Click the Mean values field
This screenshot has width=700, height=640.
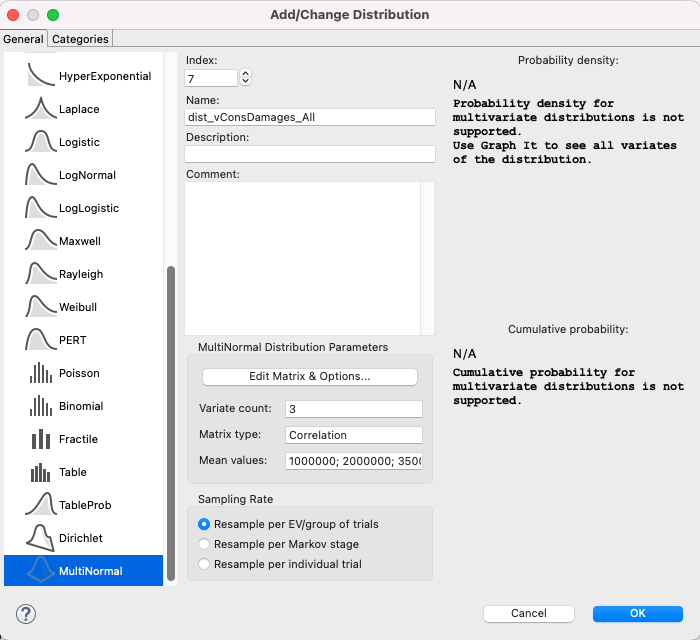coord(354,461)
